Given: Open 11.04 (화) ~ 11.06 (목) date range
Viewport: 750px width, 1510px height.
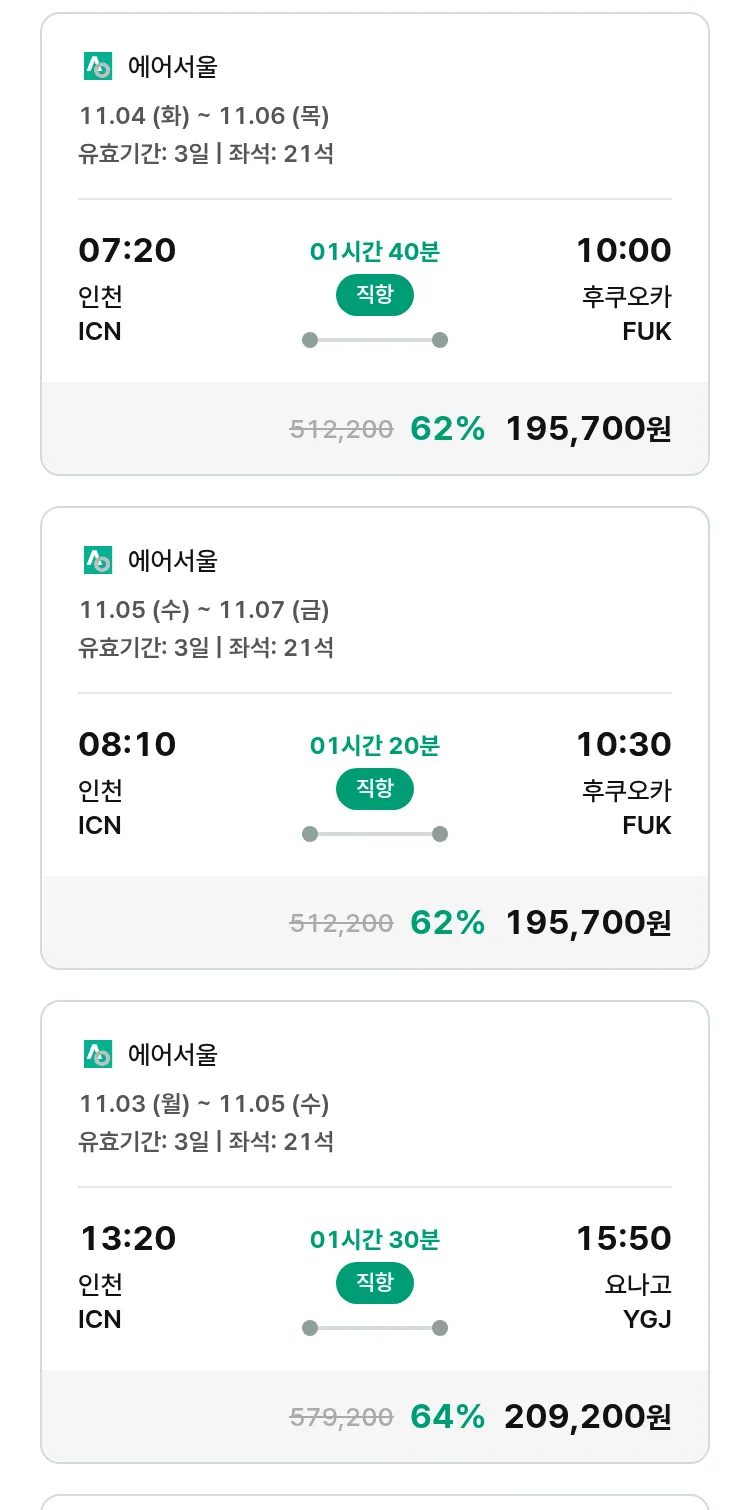Looking at the screenshot, I should click(204, 116).
